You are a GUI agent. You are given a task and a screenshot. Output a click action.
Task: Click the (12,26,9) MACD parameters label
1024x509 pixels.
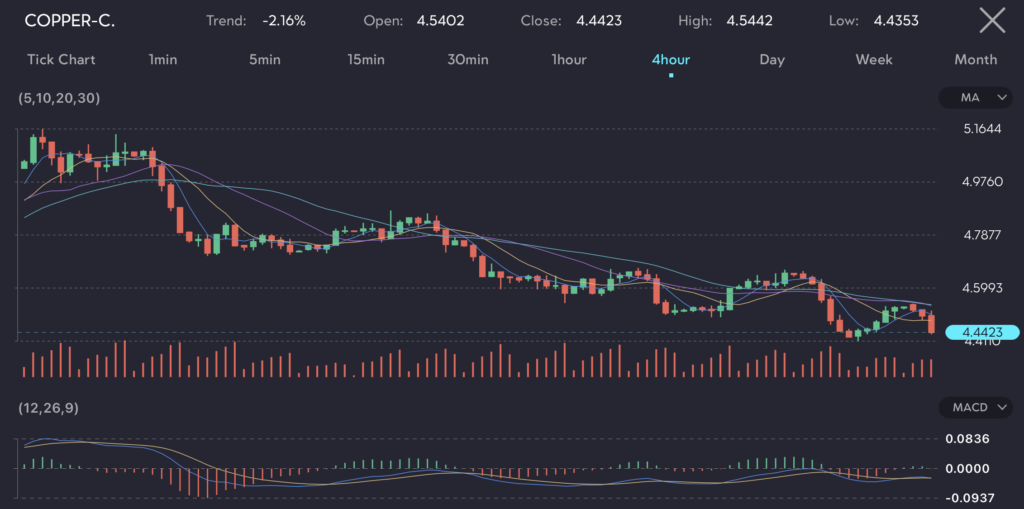[x=50, y=407]
